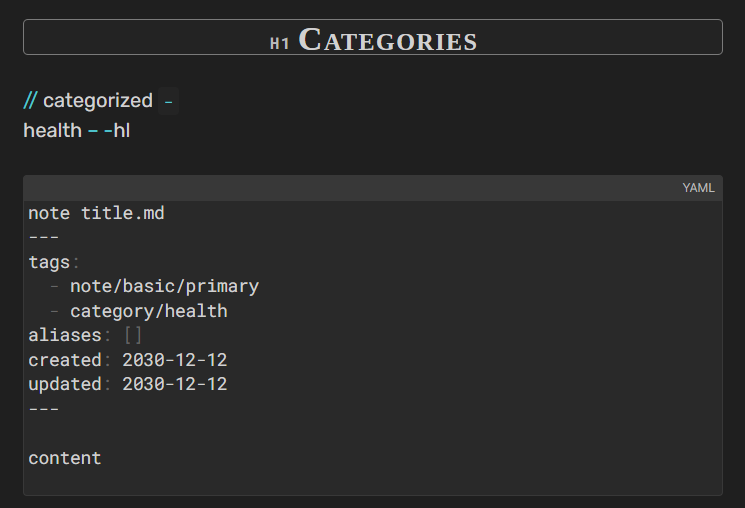Select the word categorized
This screenshot has width=745, height=508.
pyautogui.click(x=98, y=101)
